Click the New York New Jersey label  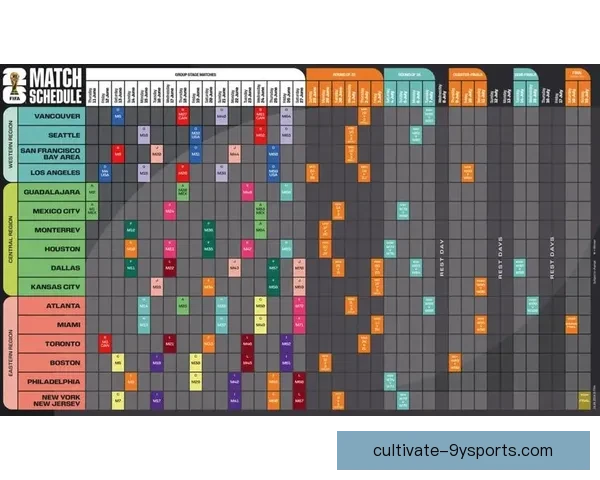(50, 400)
